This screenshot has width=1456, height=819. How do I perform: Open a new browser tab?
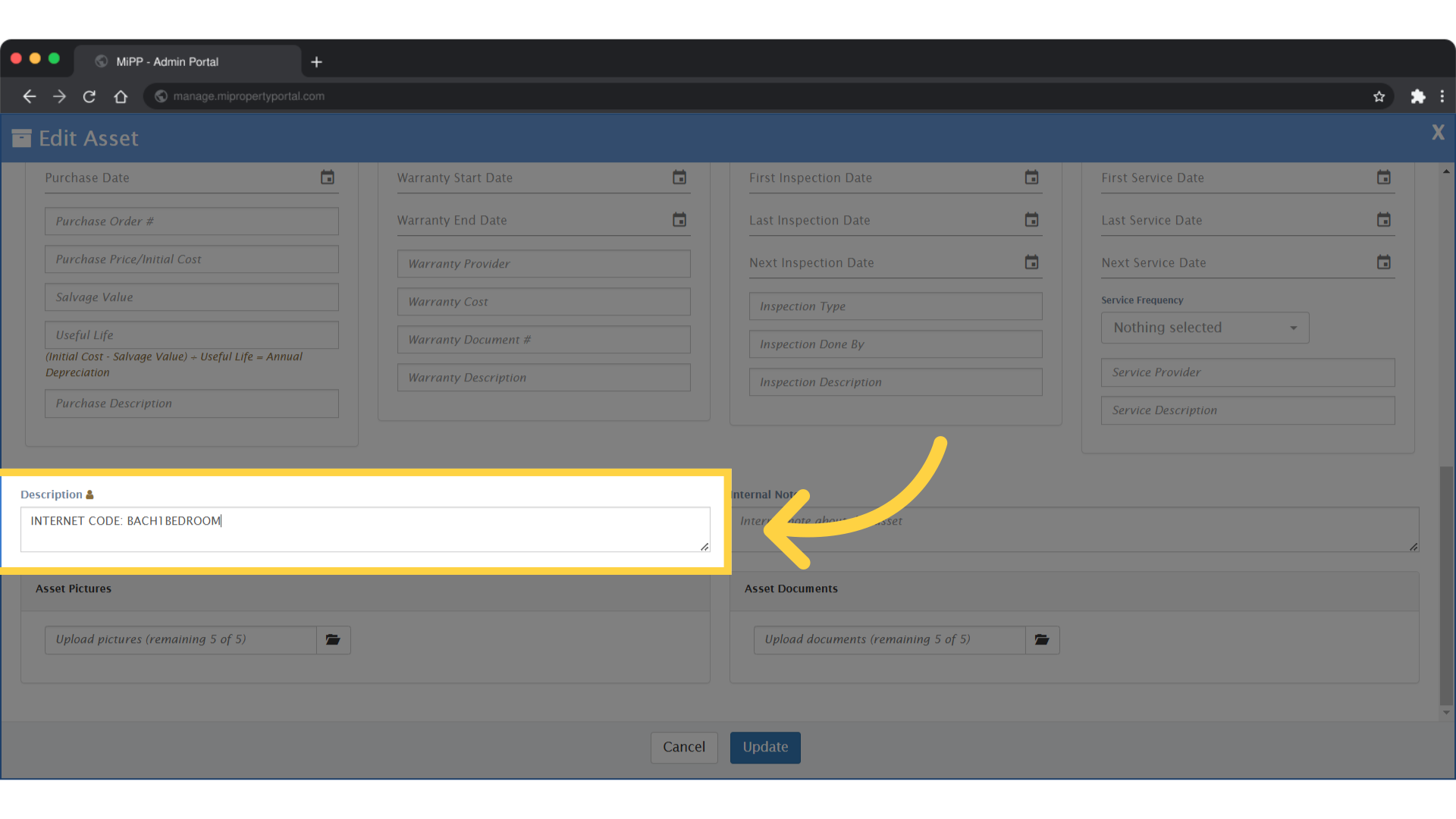pos(317,61)
